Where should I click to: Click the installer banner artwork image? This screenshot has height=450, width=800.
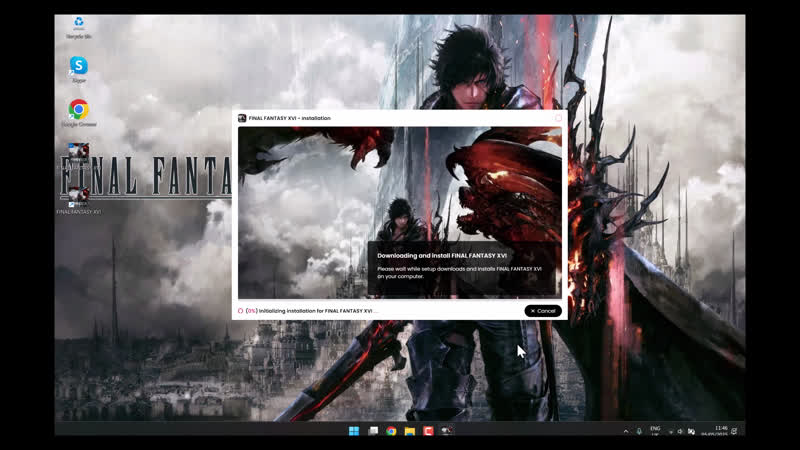point(399,213)
